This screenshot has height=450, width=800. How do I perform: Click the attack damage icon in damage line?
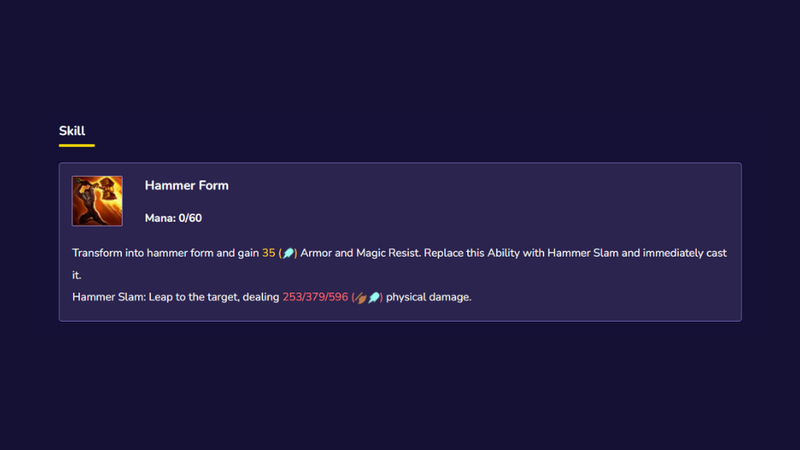[361, 297]
